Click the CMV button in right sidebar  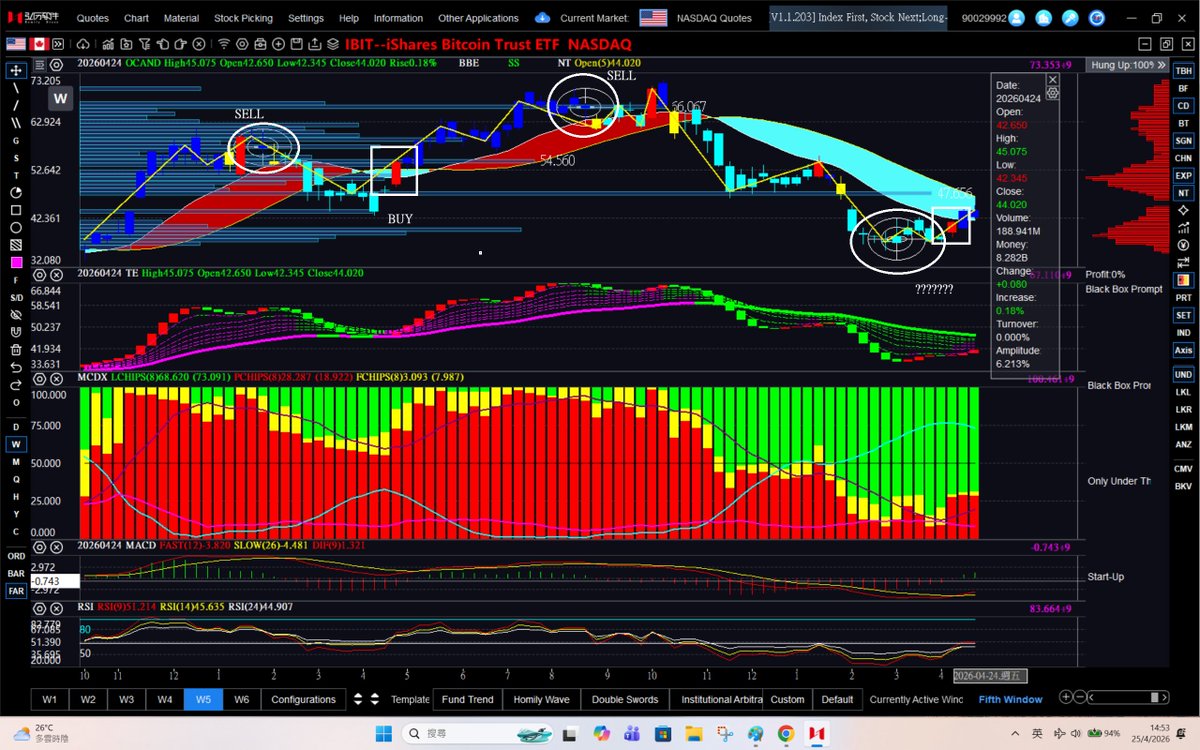[1183, 468]
